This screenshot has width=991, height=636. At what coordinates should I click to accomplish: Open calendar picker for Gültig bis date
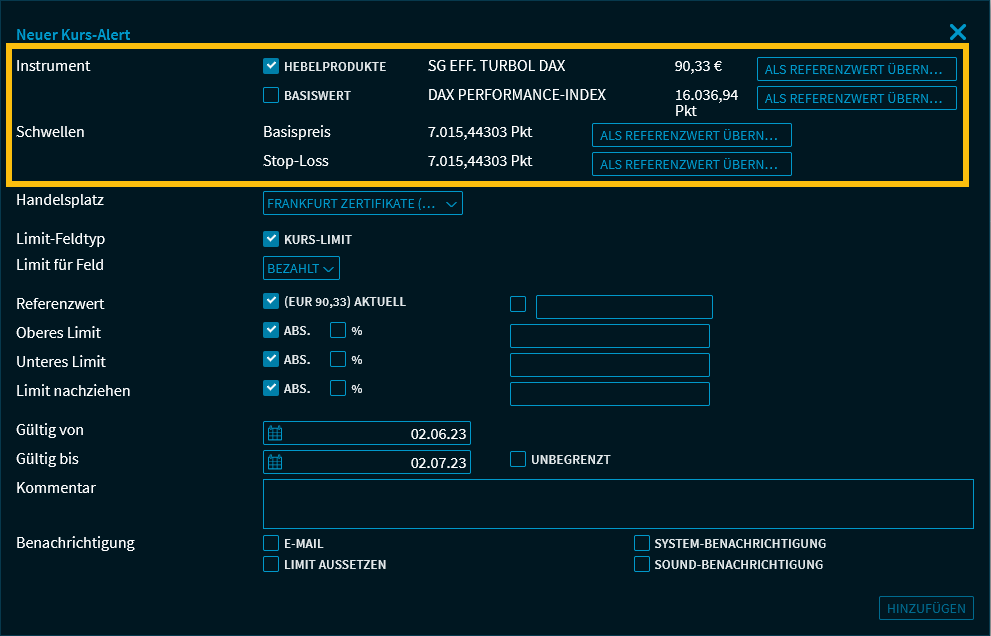(x=275, y=462)
